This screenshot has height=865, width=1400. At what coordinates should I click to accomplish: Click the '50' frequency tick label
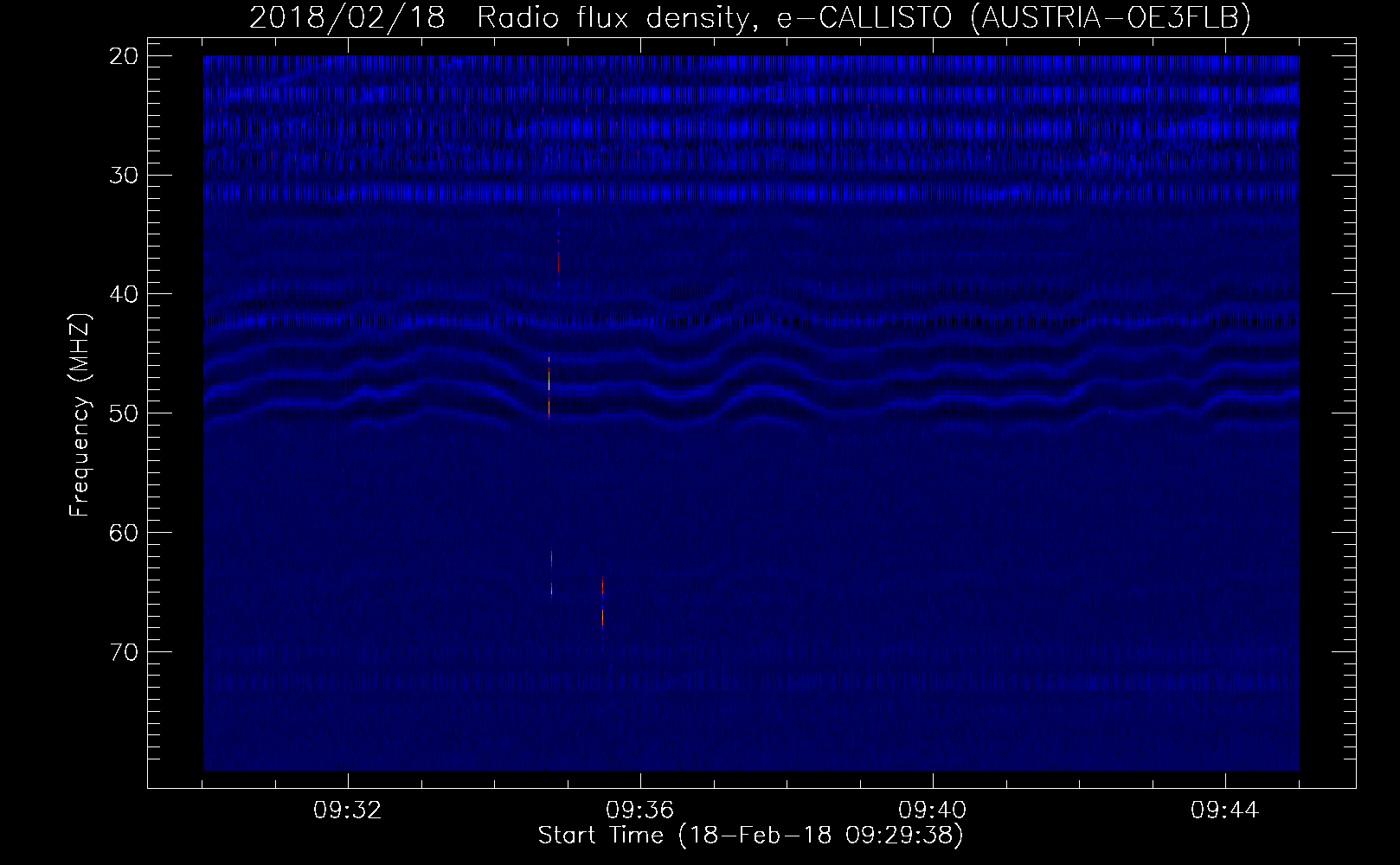[125, 413]
